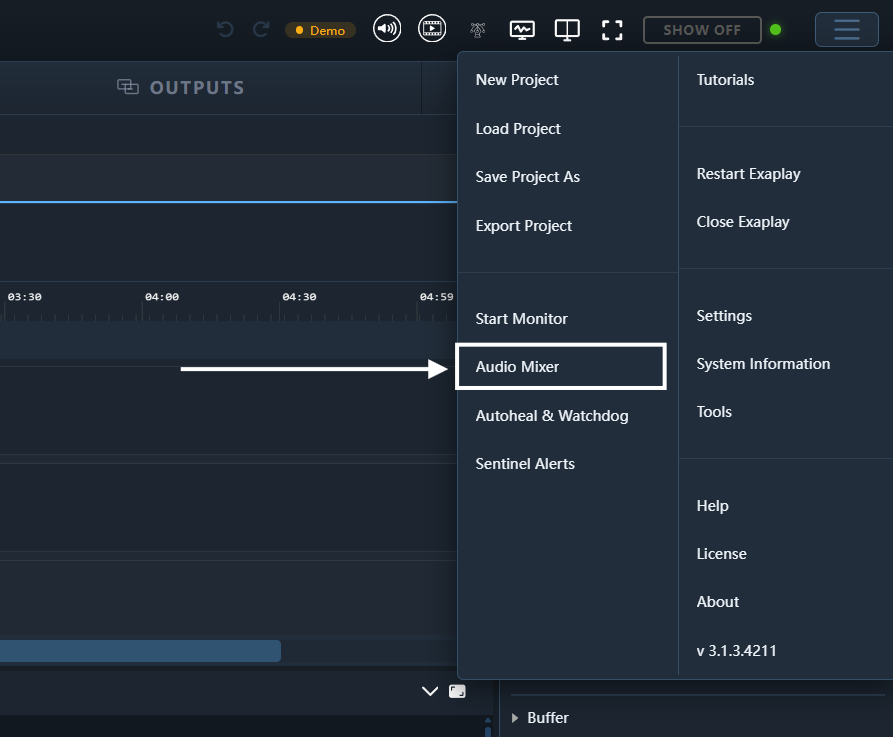Click the 04:30 timeline ruler mark
Screen dimensions: 893x737
(x=300, y=297)
